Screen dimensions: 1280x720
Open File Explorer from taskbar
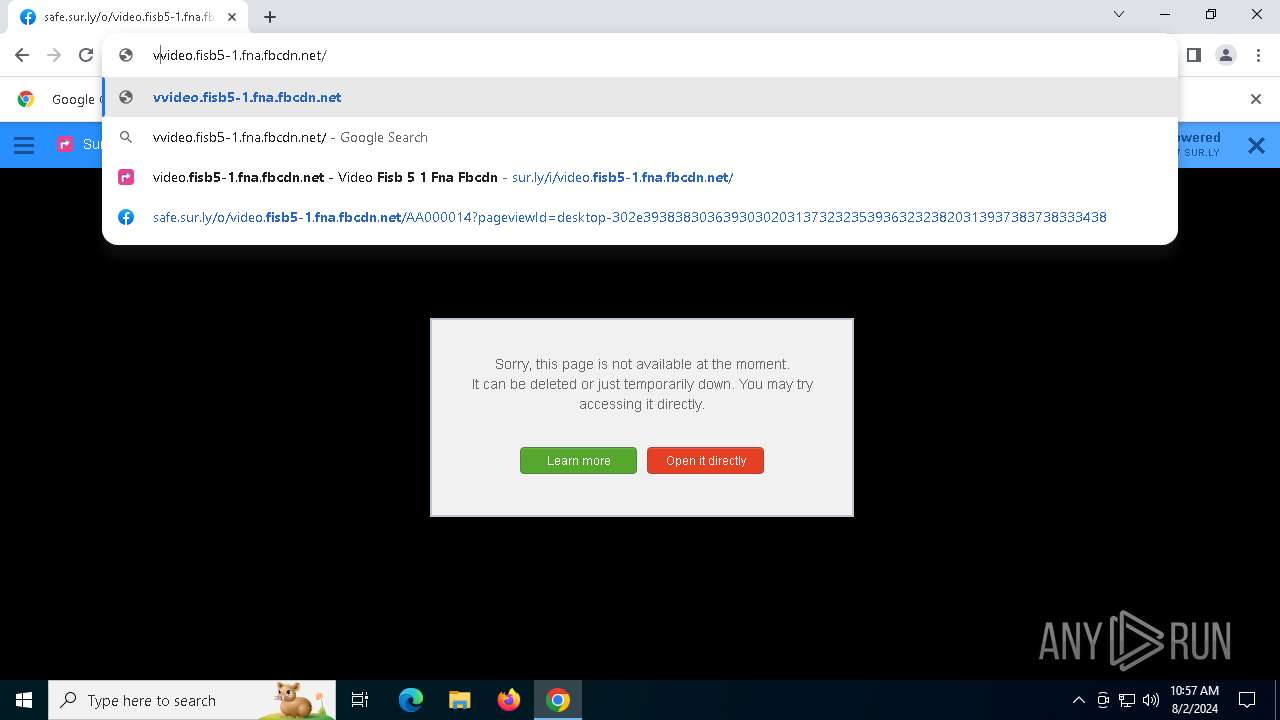[x=459, y=700]
